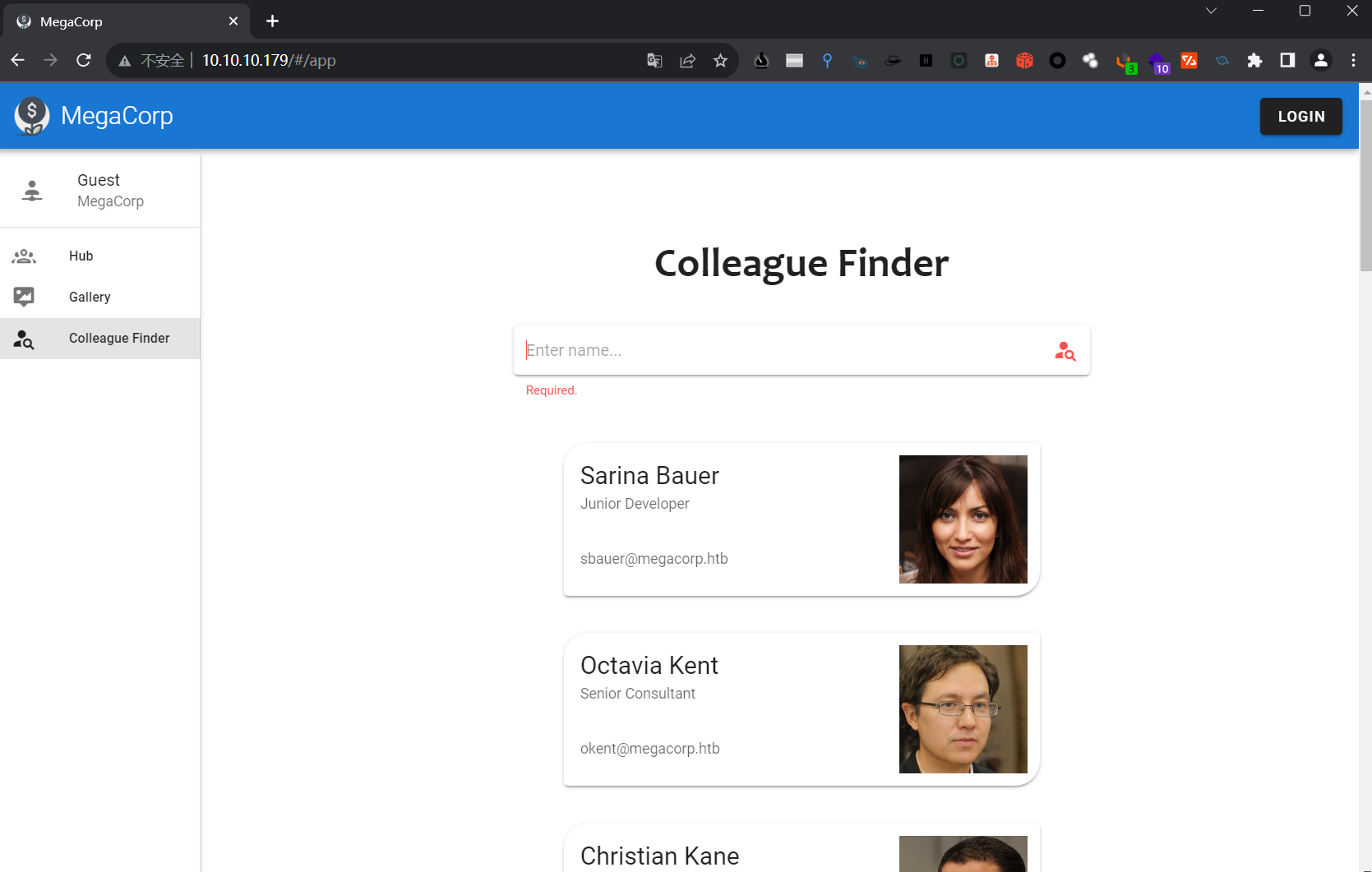Viewport: 1372px width, 872px height.
Task: Click the Junior Developer job title
Action: point(635,504)
